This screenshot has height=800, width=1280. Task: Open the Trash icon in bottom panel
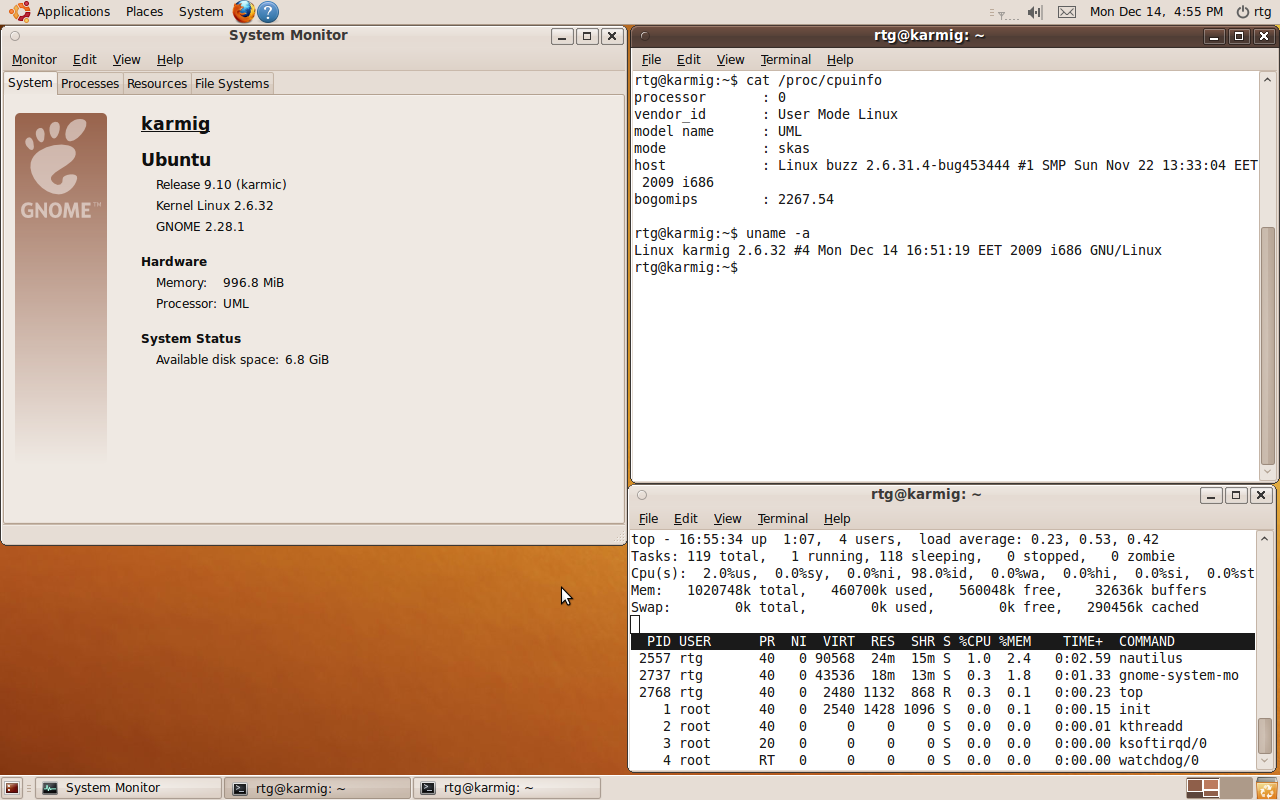1266,788
